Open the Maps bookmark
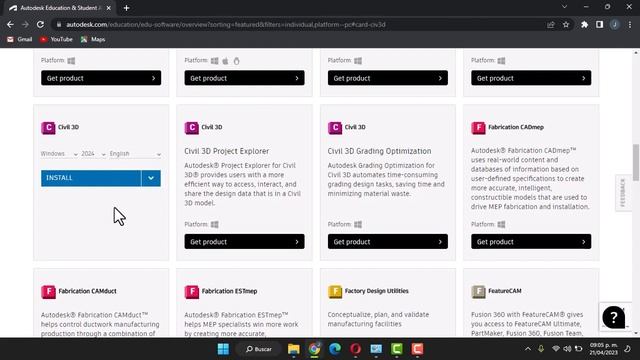The height and width of the screenshot is (360, 640). click(93, 39)
